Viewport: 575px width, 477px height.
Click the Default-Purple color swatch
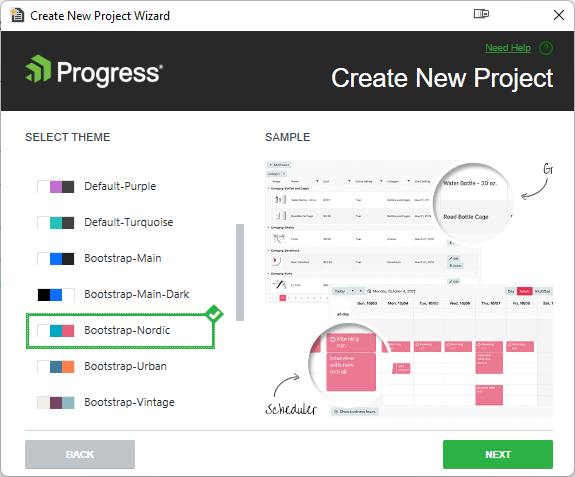(56, 187)
